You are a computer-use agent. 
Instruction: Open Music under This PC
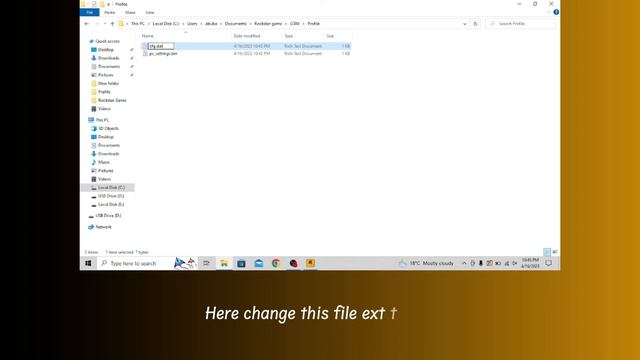click(104, 162)
